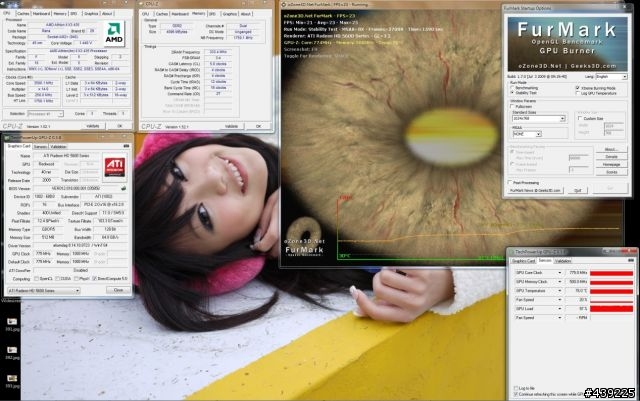Image resolution: width=640 pixels, height=401 pixels.
Task: Open the Standard Sizes resolution dropdown
Action: coord(538,118)
